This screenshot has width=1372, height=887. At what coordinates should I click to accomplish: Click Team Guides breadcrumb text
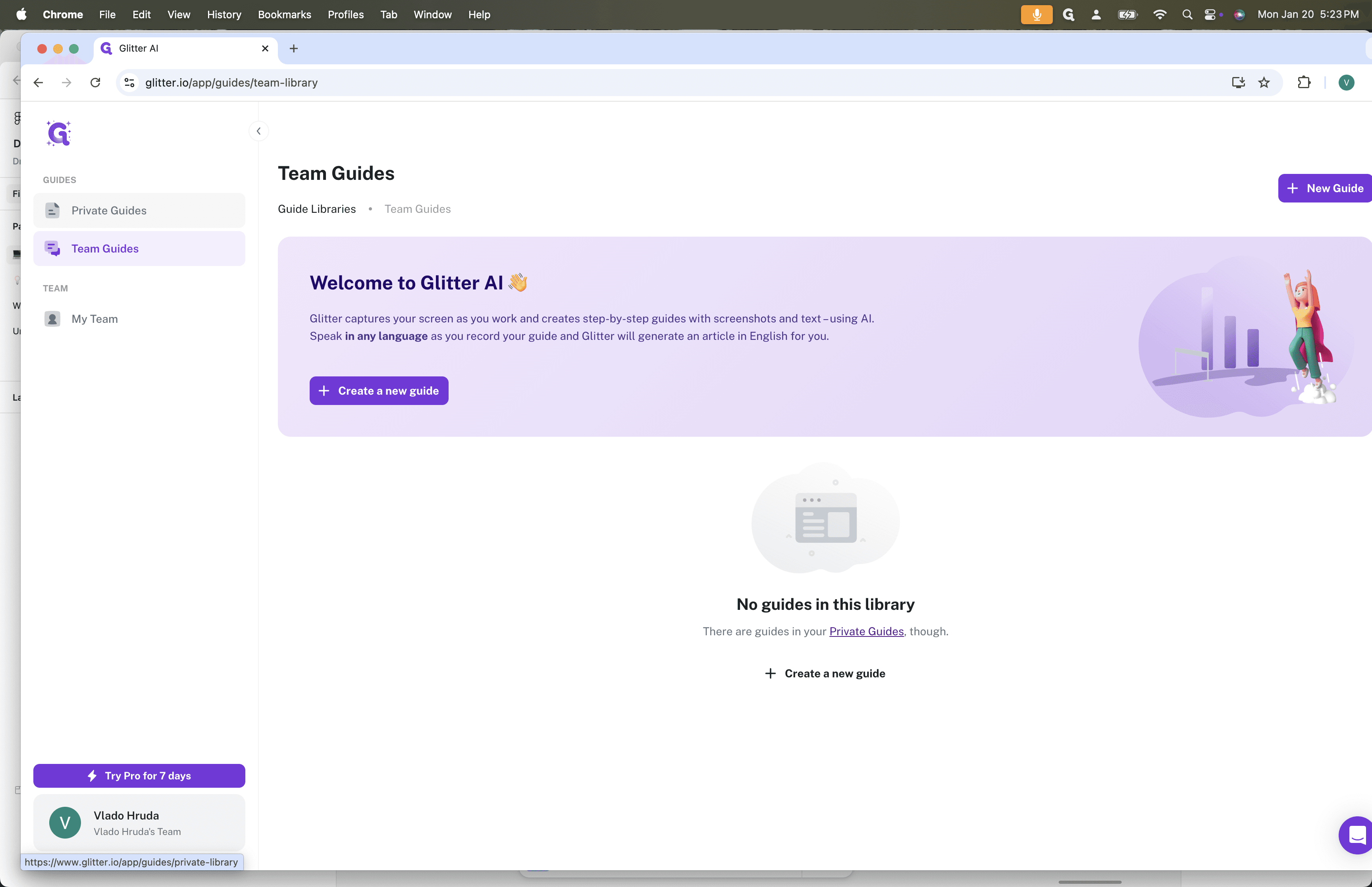[x=417, y=209]
